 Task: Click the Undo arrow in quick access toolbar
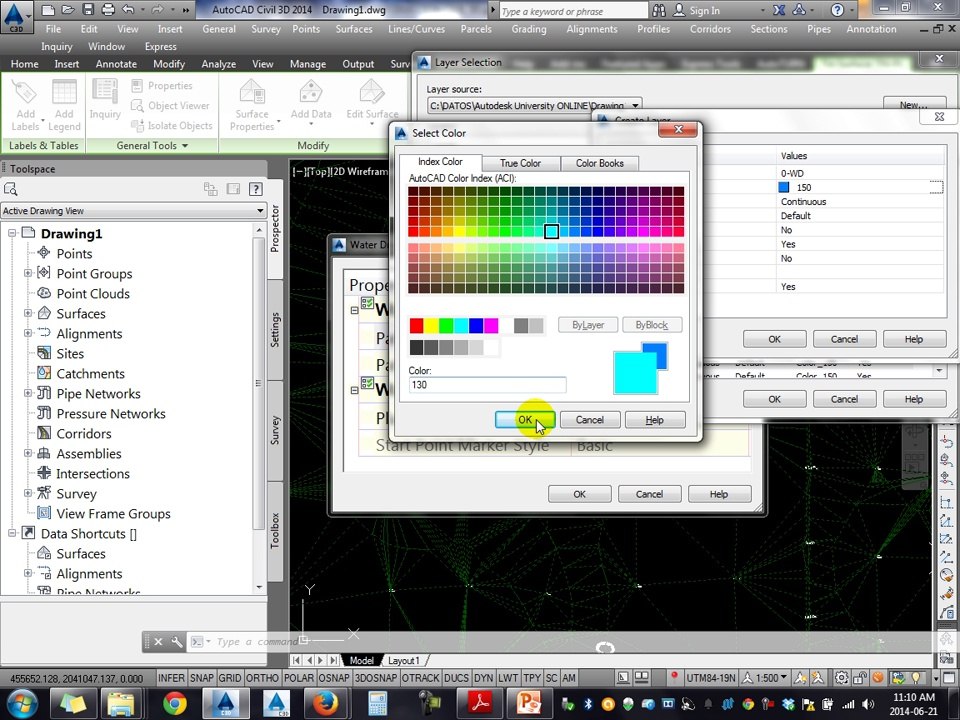pyautogui.click(x=128, y=10)
